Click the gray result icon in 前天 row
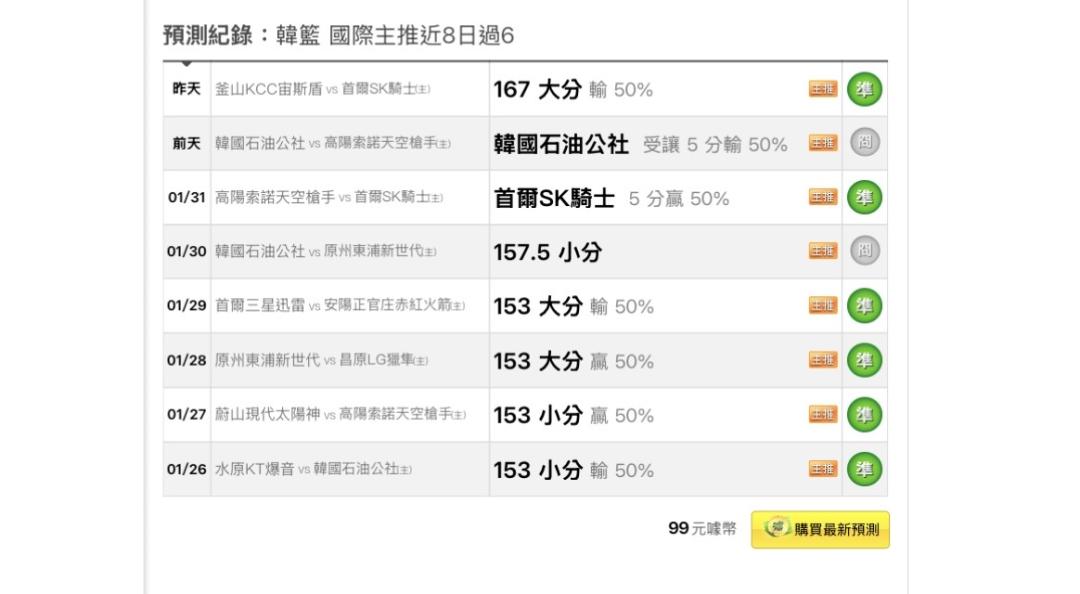 click(865, 143)
